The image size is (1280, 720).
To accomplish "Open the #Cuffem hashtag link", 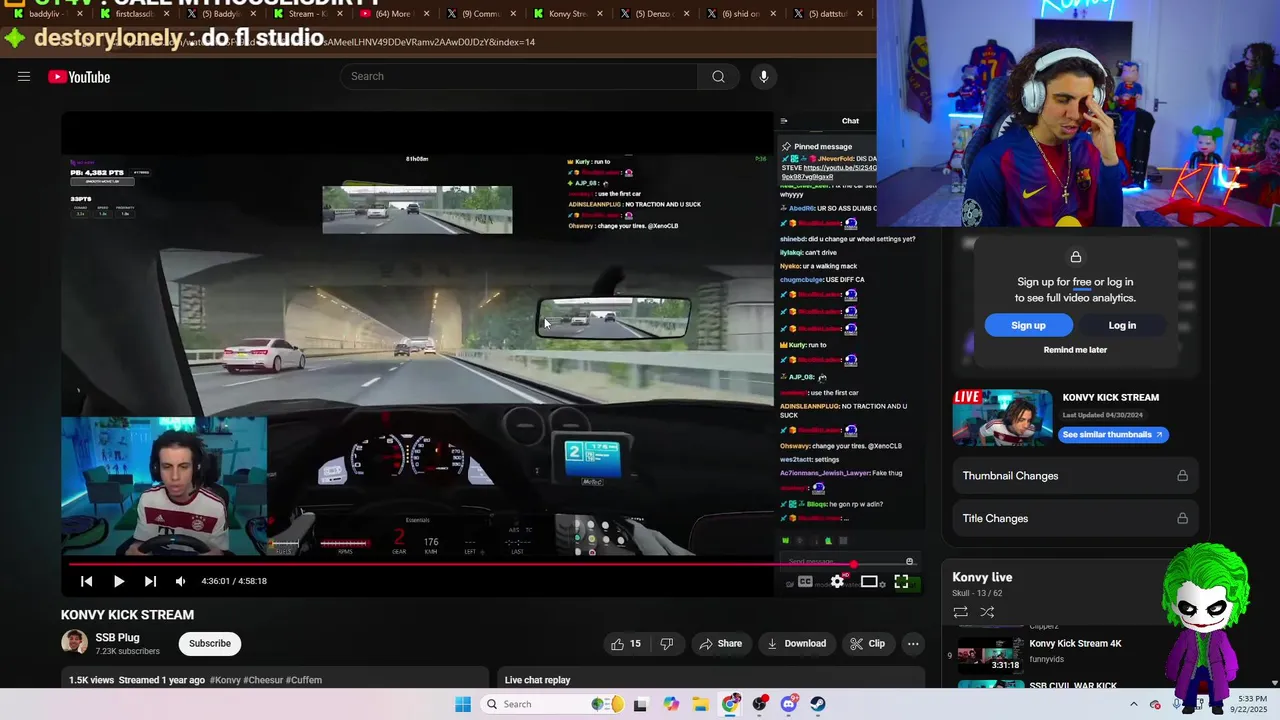I will (305, 680).
